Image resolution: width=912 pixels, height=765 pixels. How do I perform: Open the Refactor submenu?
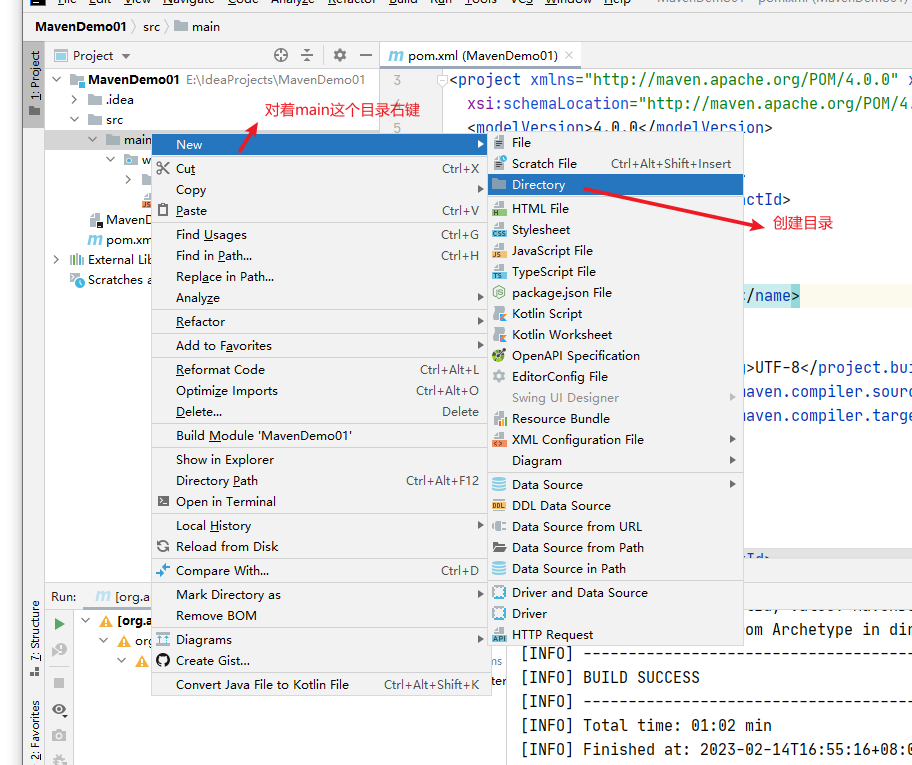click(x=319, y=321)
